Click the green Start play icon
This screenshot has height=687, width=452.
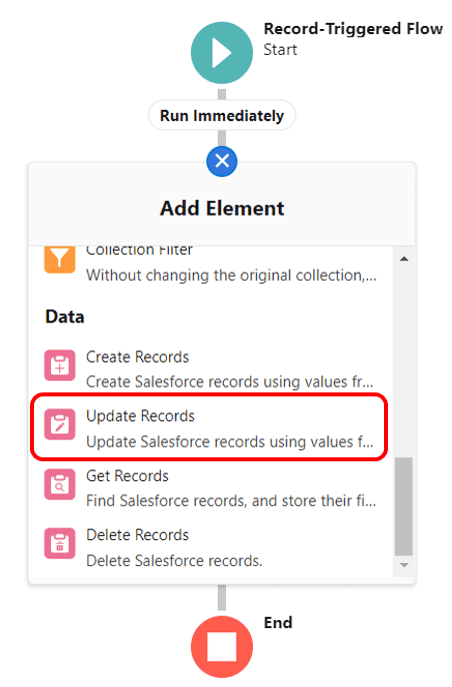(x=222, y=53)
